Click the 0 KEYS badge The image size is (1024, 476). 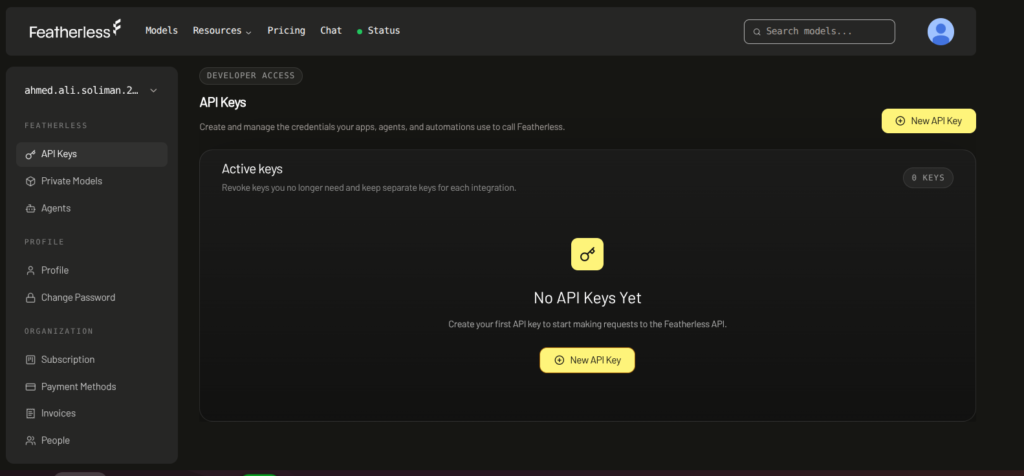click(x=928, y=178)
